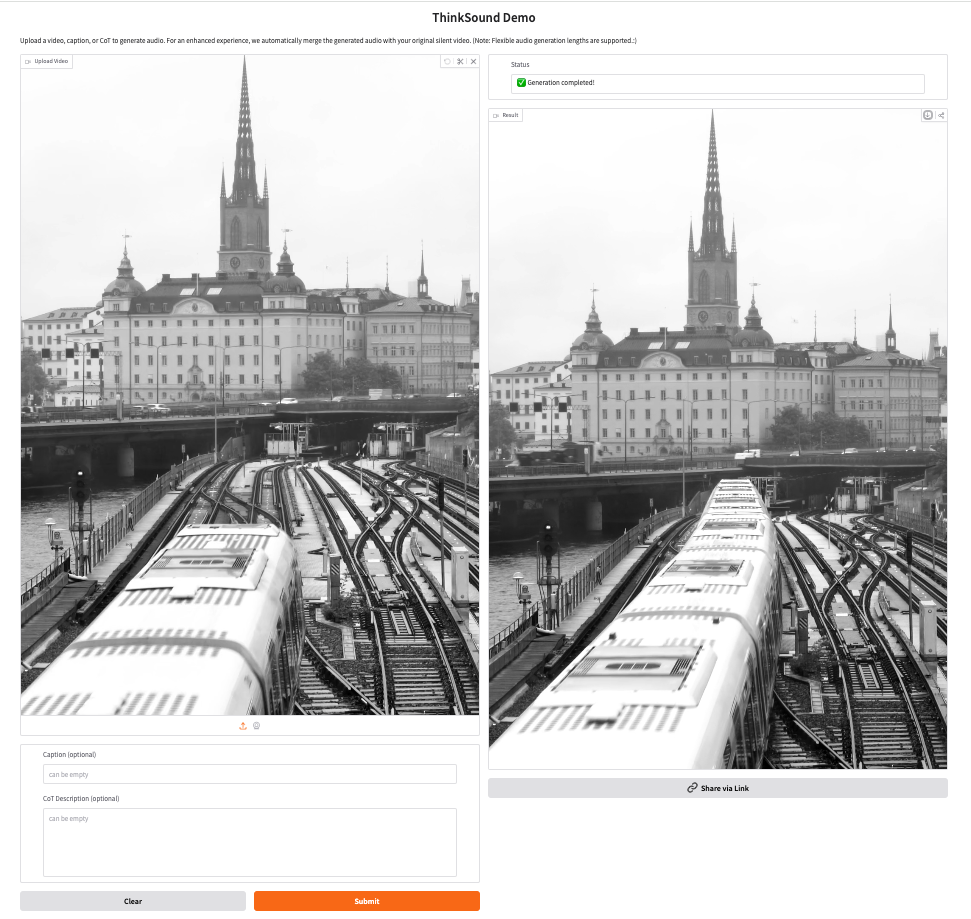Open the scissors trim video tool
The image size is (971, 919).
click(460, 62)
